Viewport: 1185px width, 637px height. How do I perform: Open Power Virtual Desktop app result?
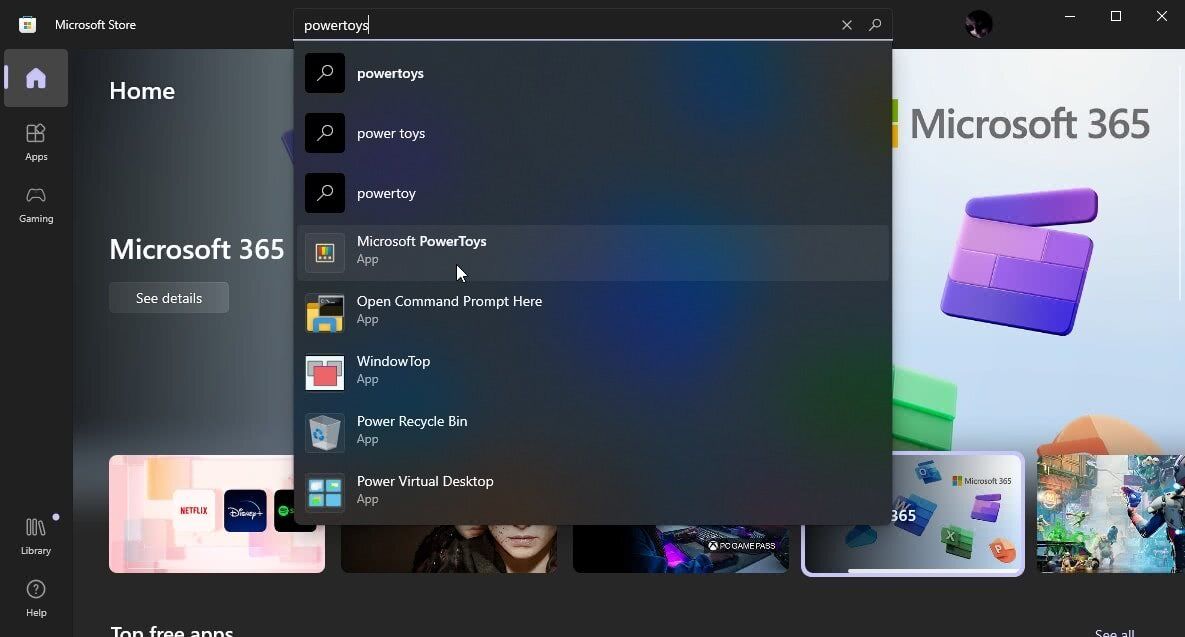pos(592,492)
